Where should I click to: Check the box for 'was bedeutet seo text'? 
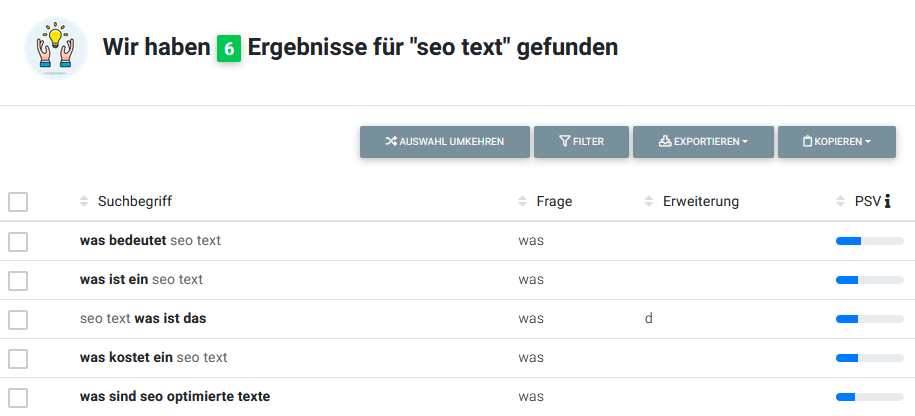click(x=18, y=241)
